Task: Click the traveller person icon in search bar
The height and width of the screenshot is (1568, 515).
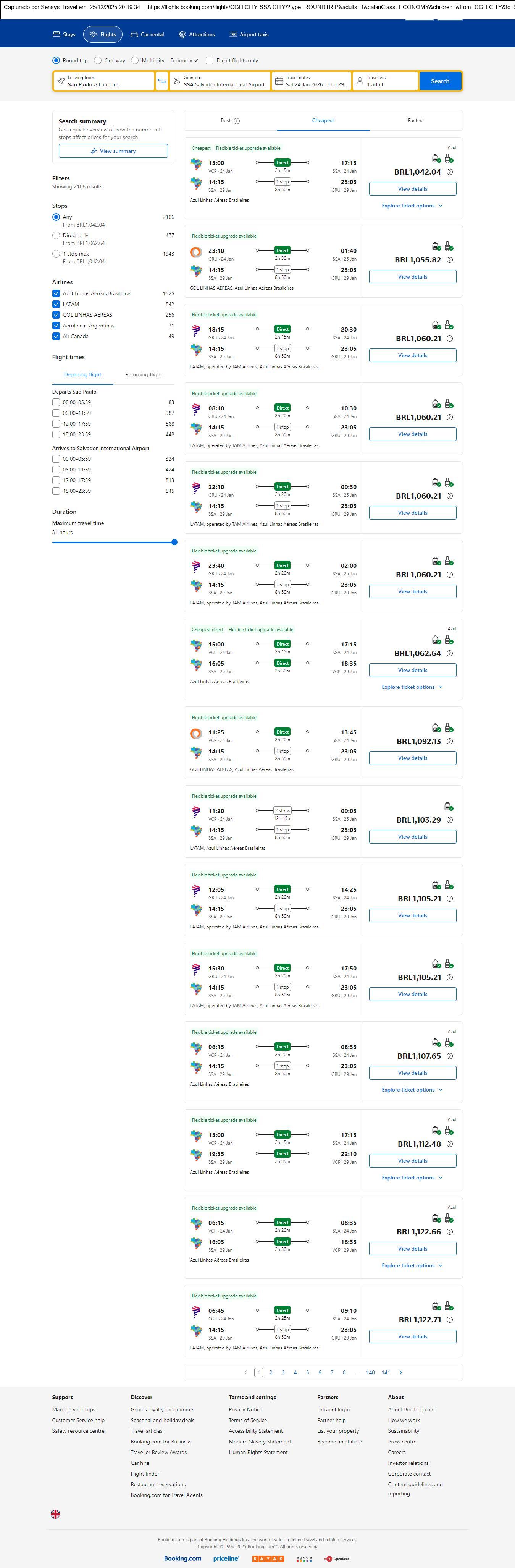Action: (360, 81)
